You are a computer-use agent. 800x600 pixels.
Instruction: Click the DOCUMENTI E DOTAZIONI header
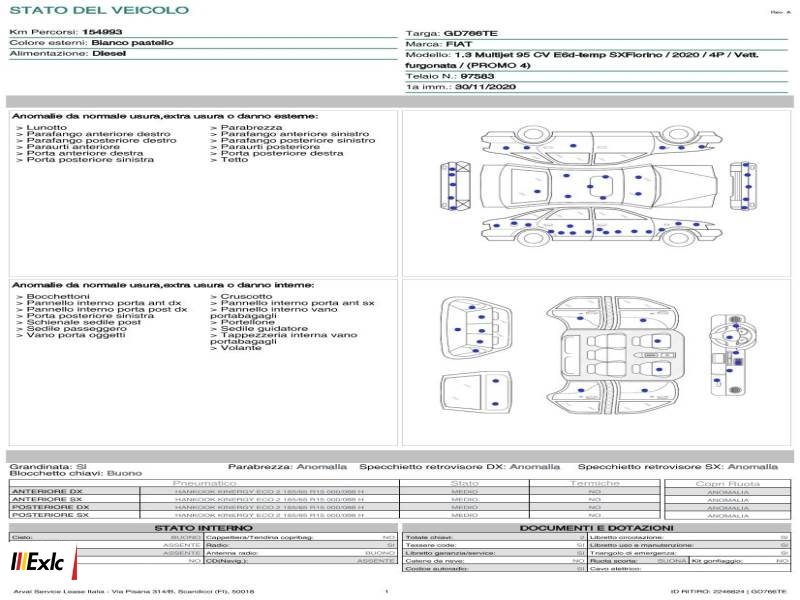596,528
